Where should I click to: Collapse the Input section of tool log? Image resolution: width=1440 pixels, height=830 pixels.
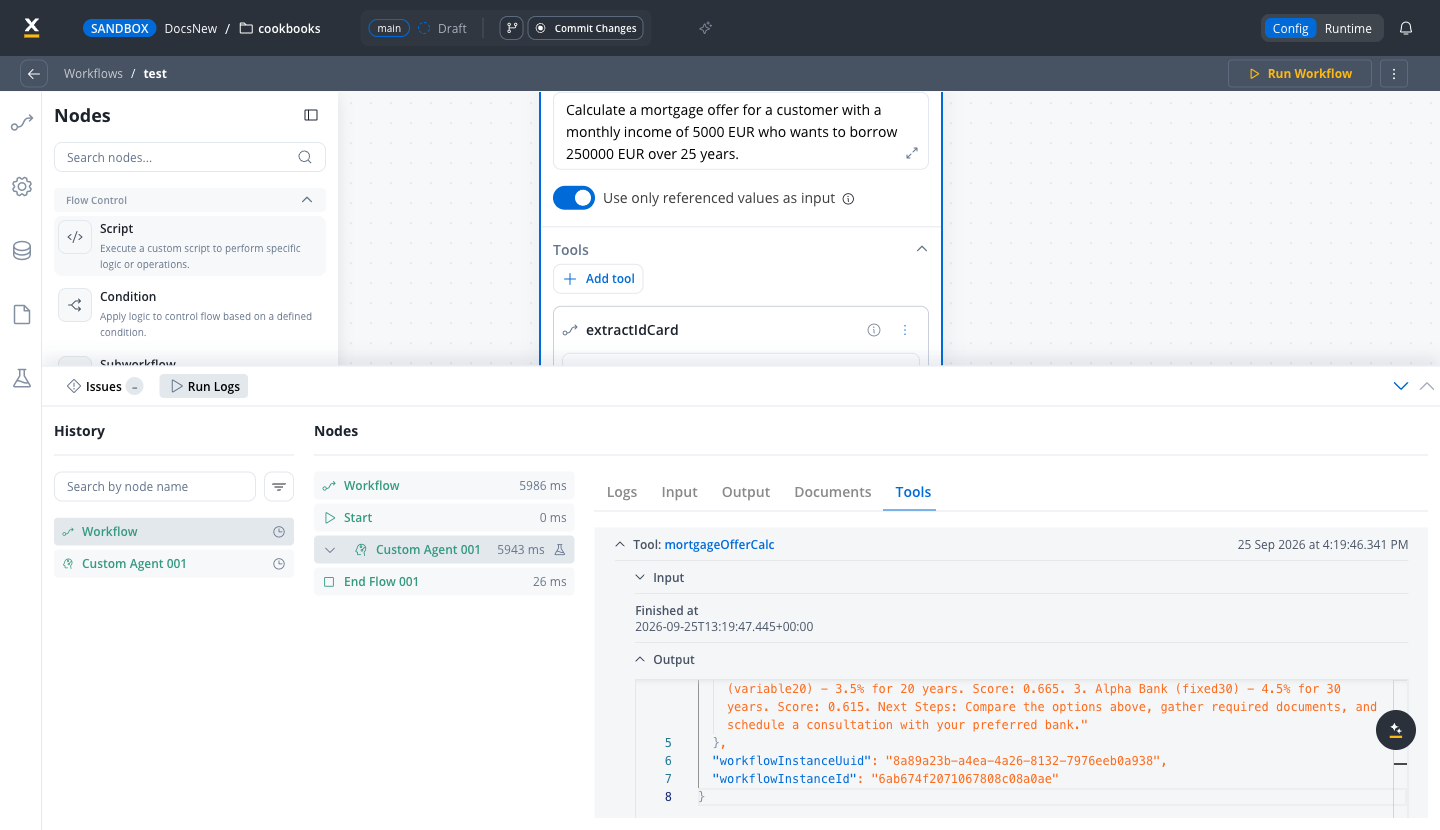tap(641, 578)
